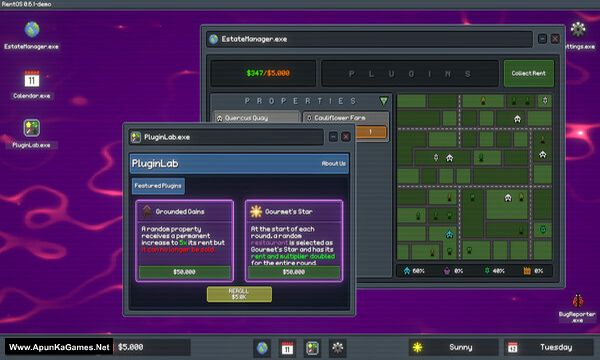600x360 pixels.
Task: Buy Gourmet's Star for $50.000
Action: [x=294, y=272]
